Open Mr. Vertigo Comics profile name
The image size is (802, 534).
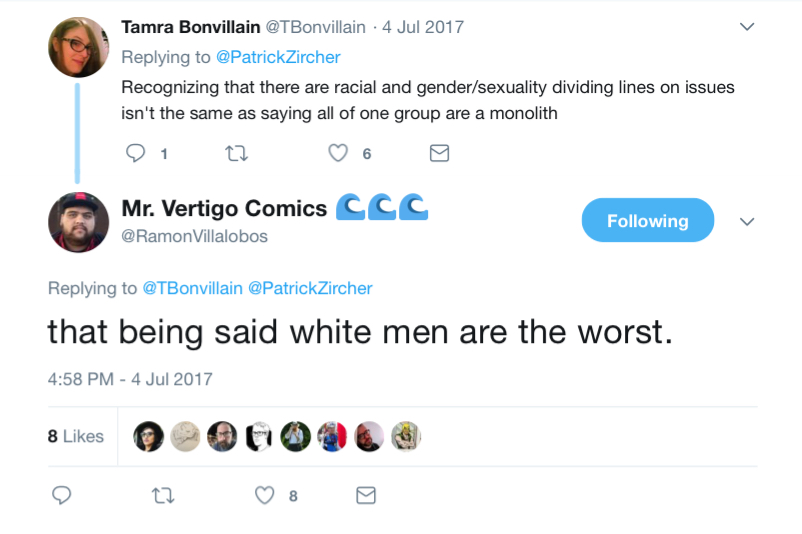point(224,208)
